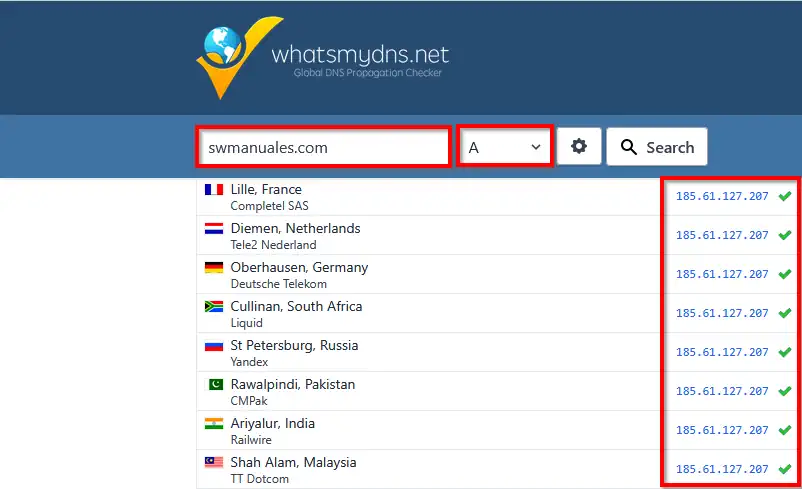Screen dimensions: 802x489
Task: Select the 'Diemen, Netherlands' location text
Action: coord(295,228)
